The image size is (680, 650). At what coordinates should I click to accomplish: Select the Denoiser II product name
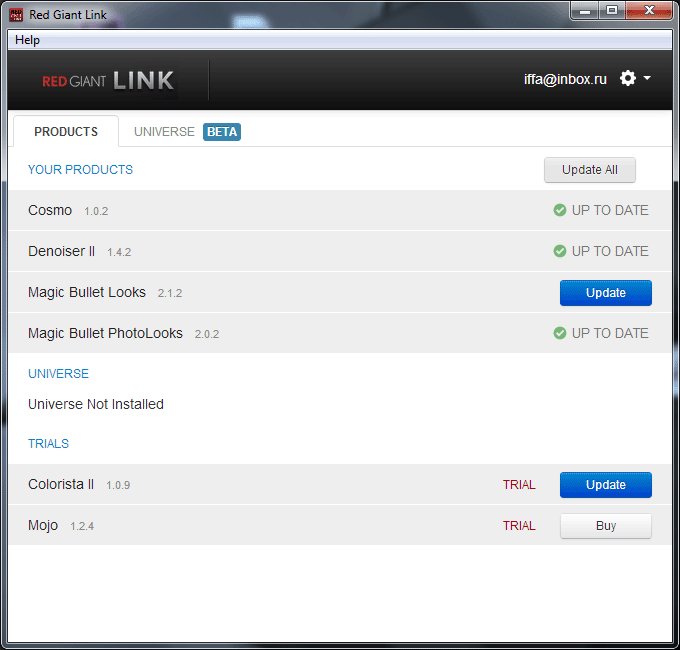(x=61, y=251)
